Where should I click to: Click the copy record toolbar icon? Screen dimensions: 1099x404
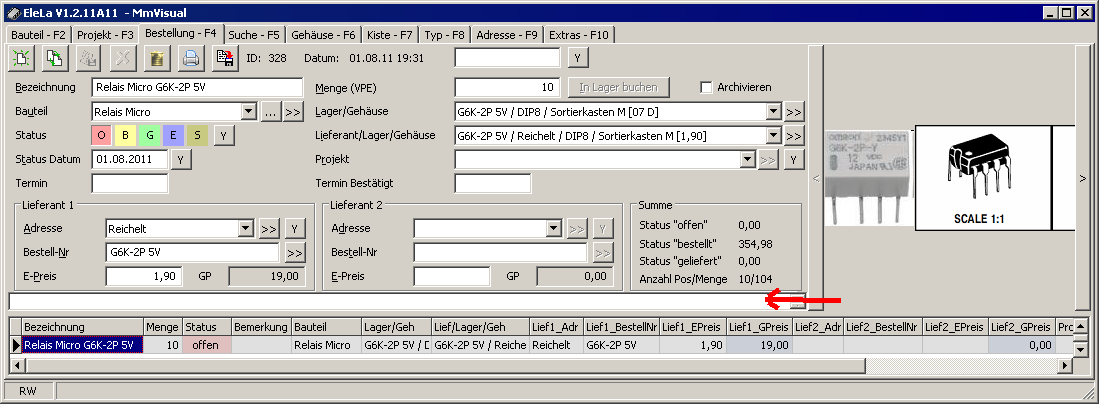click(55, 58)
